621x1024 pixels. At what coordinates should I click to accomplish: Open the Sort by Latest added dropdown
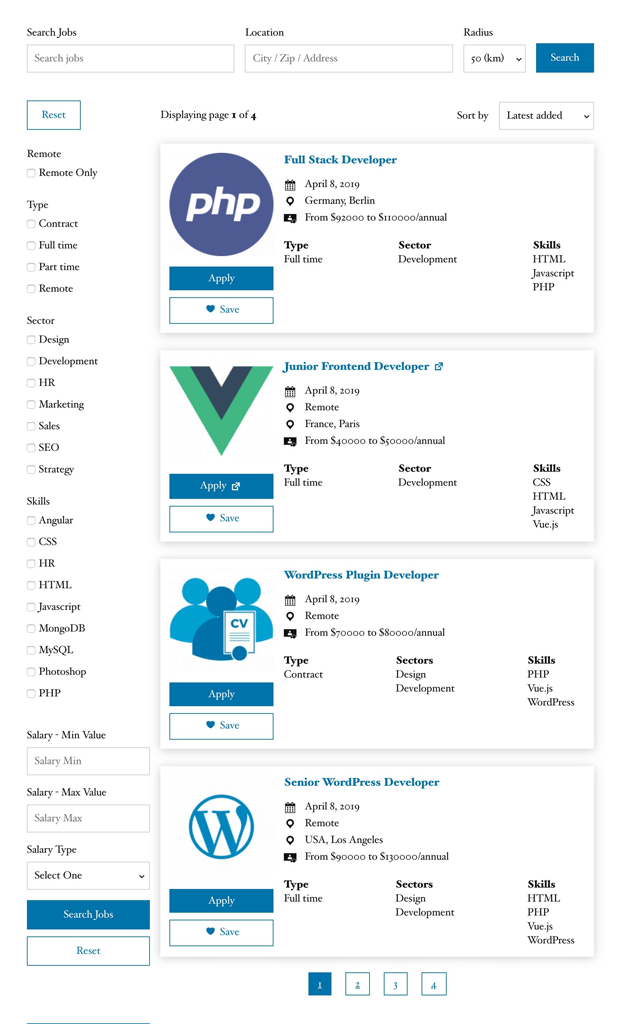546,115
